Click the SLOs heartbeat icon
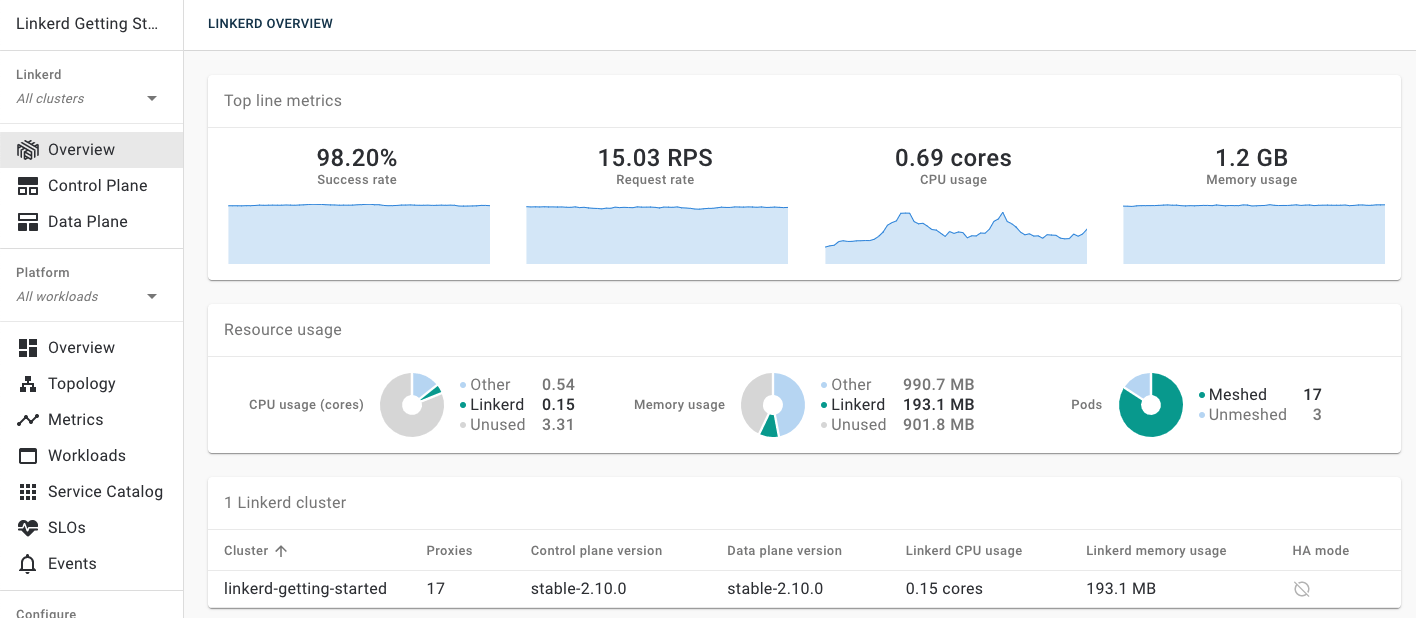Screen dimensions: 1416x618 point(28,528)
